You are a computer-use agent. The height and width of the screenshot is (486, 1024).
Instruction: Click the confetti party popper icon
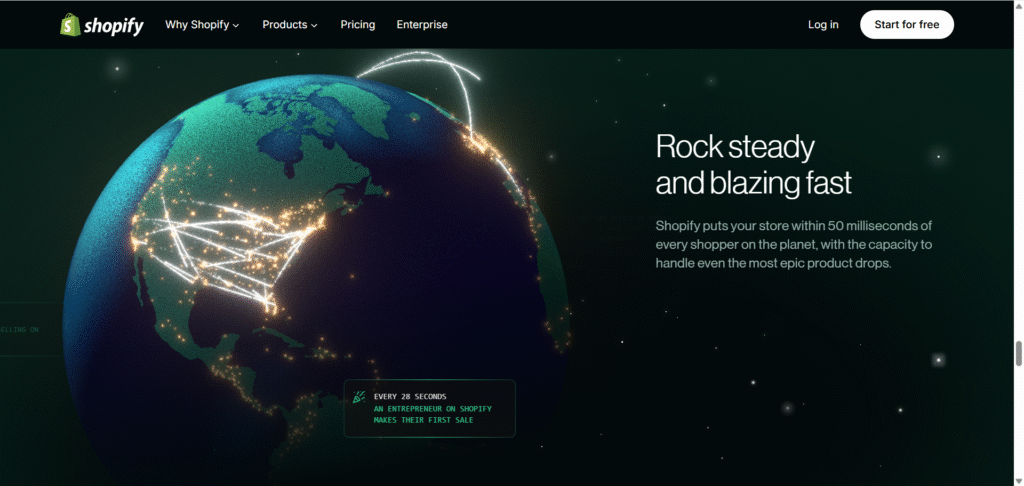tap(360, 397)
